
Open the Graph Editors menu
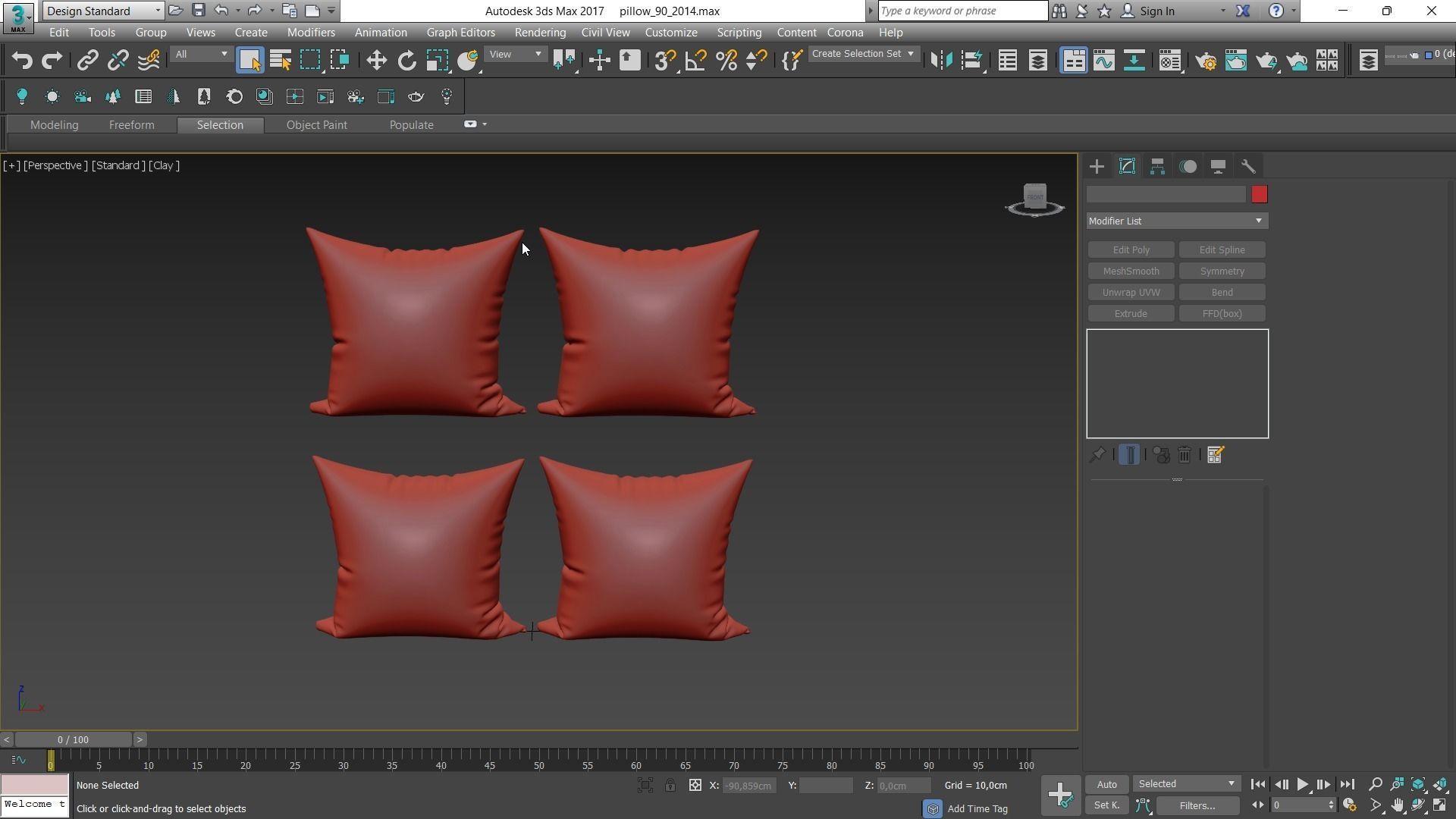(460, 33)
